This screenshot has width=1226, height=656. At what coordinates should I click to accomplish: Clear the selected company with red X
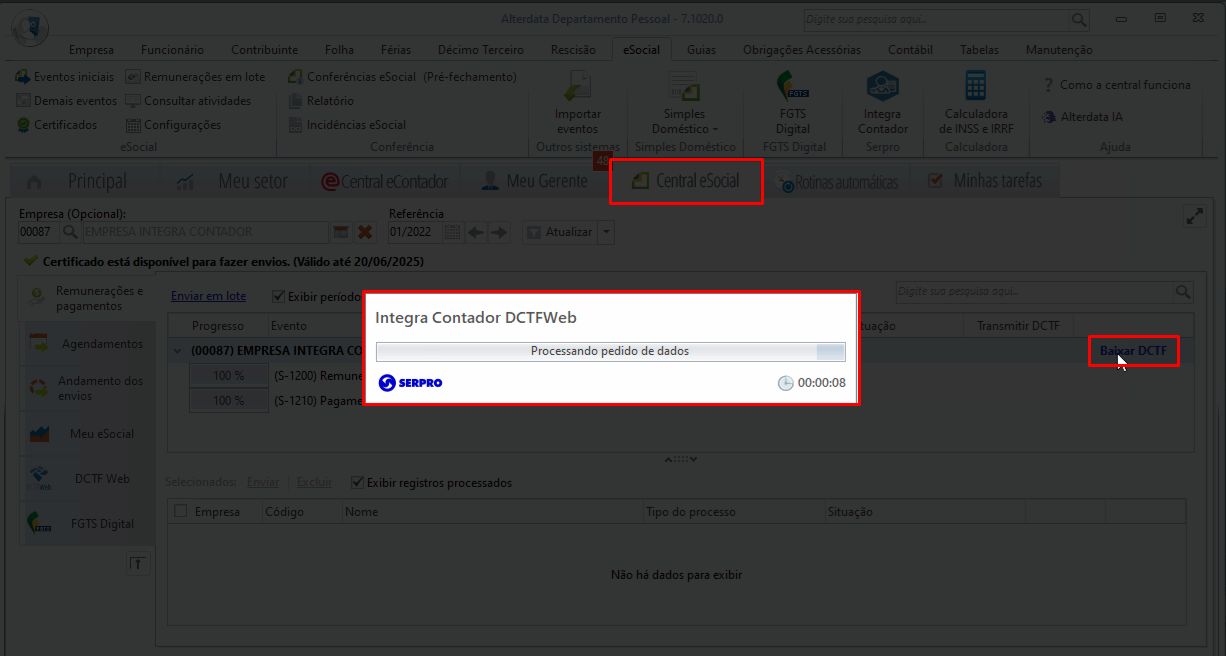pyautogui.click(x=365, y=232)
